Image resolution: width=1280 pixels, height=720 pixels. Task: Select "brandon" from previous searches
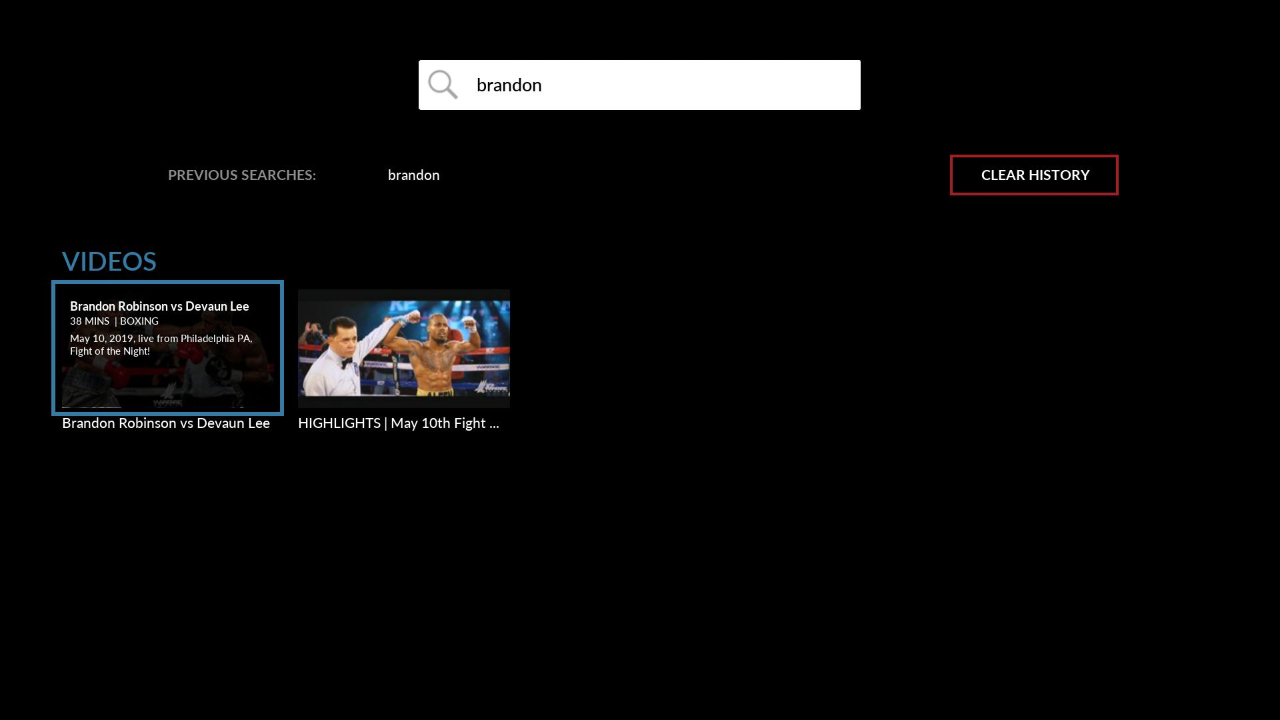(x=413, y=175)
